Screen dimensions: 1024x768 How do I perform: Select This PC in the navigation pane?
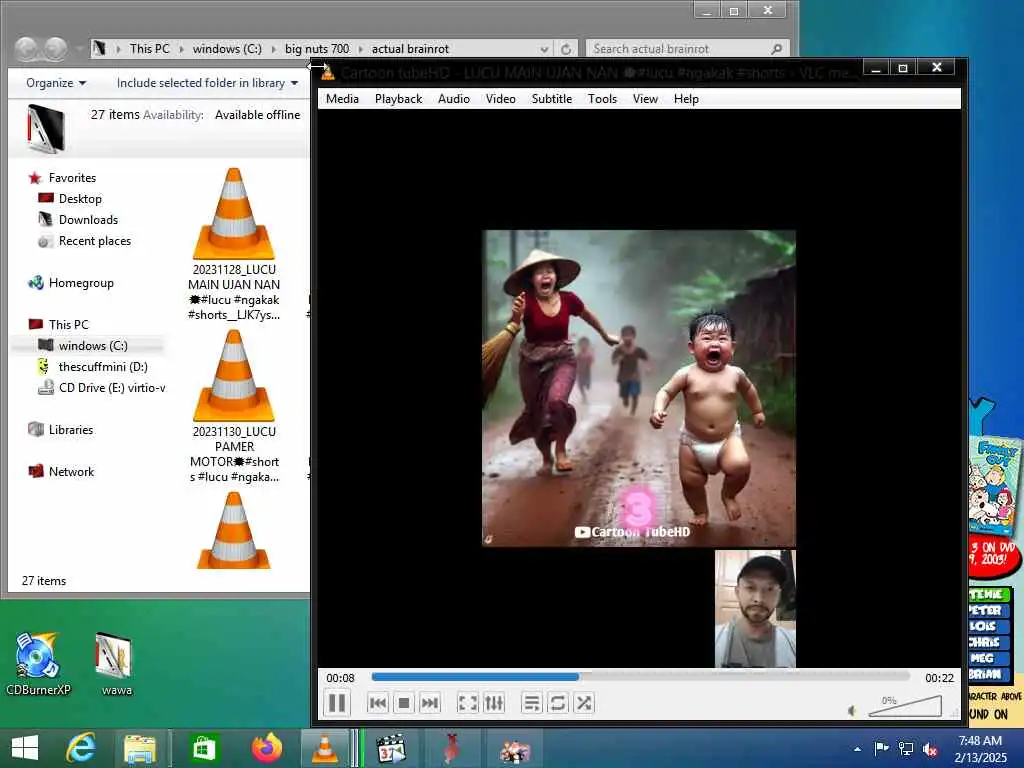(68, 325)
